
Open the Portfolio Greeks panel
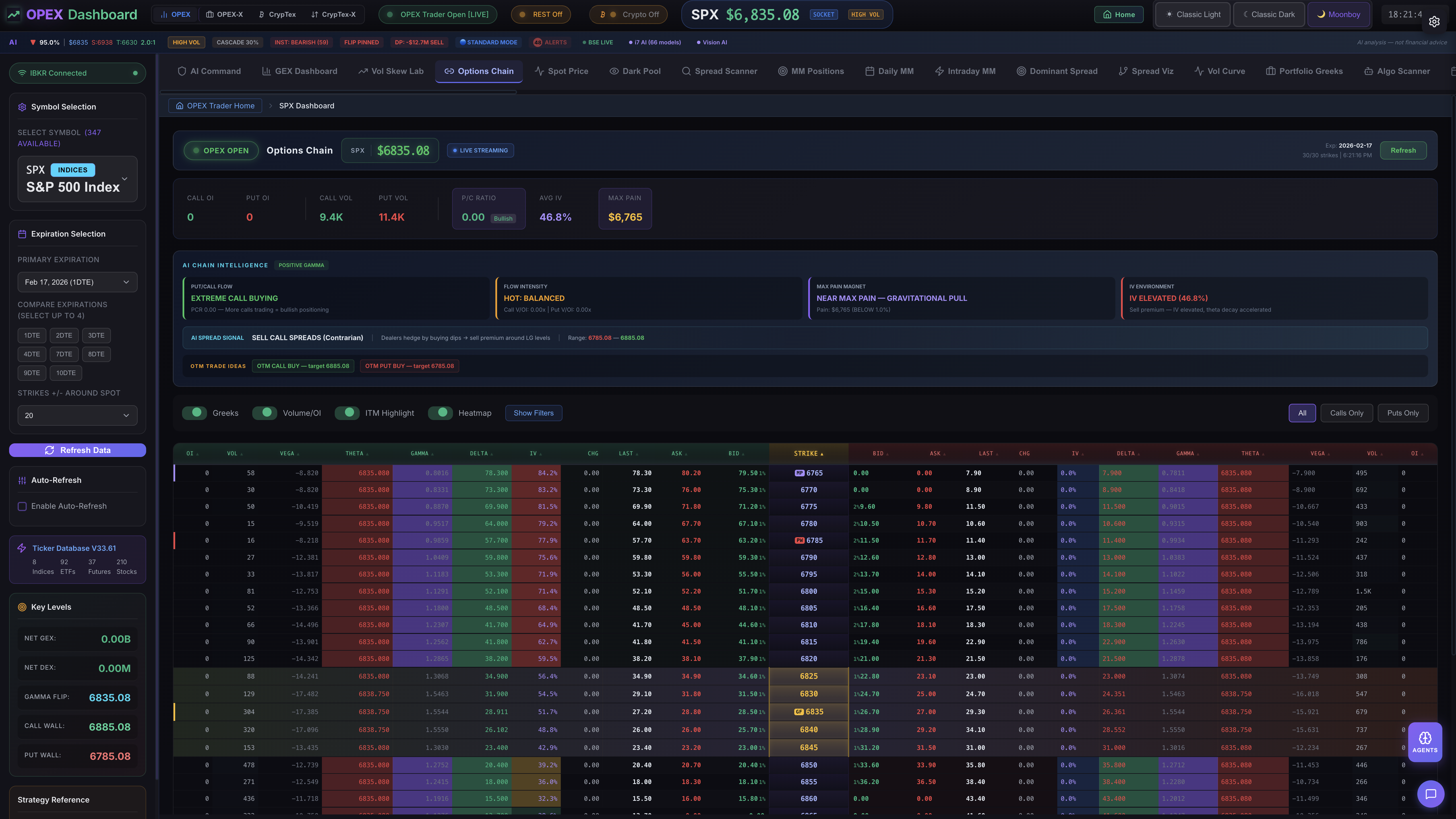click(x=1304, y=71)
